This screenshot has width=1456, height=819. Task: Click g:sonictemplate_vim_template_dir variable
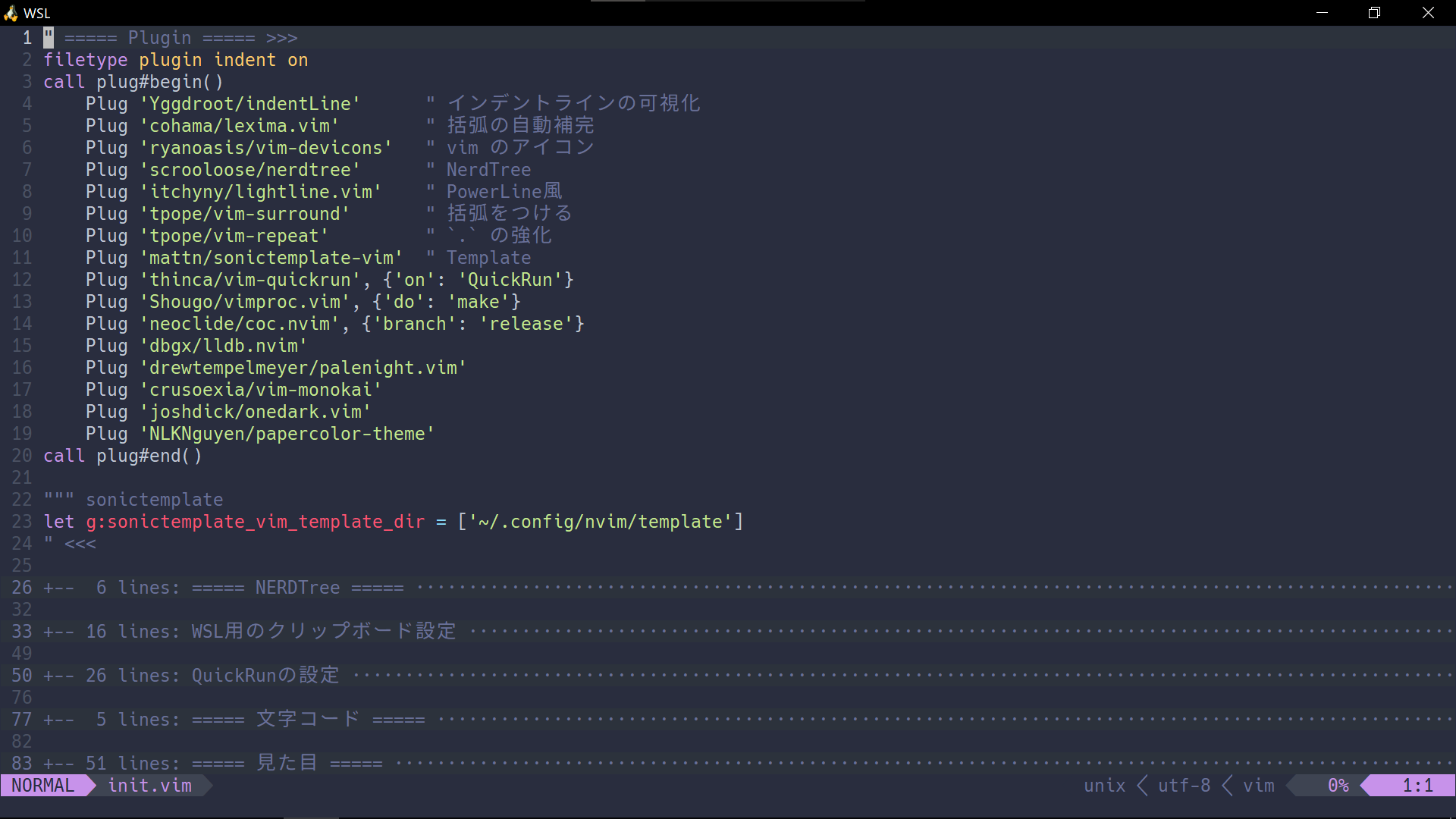pyautogui.click(x=255, y=522)
